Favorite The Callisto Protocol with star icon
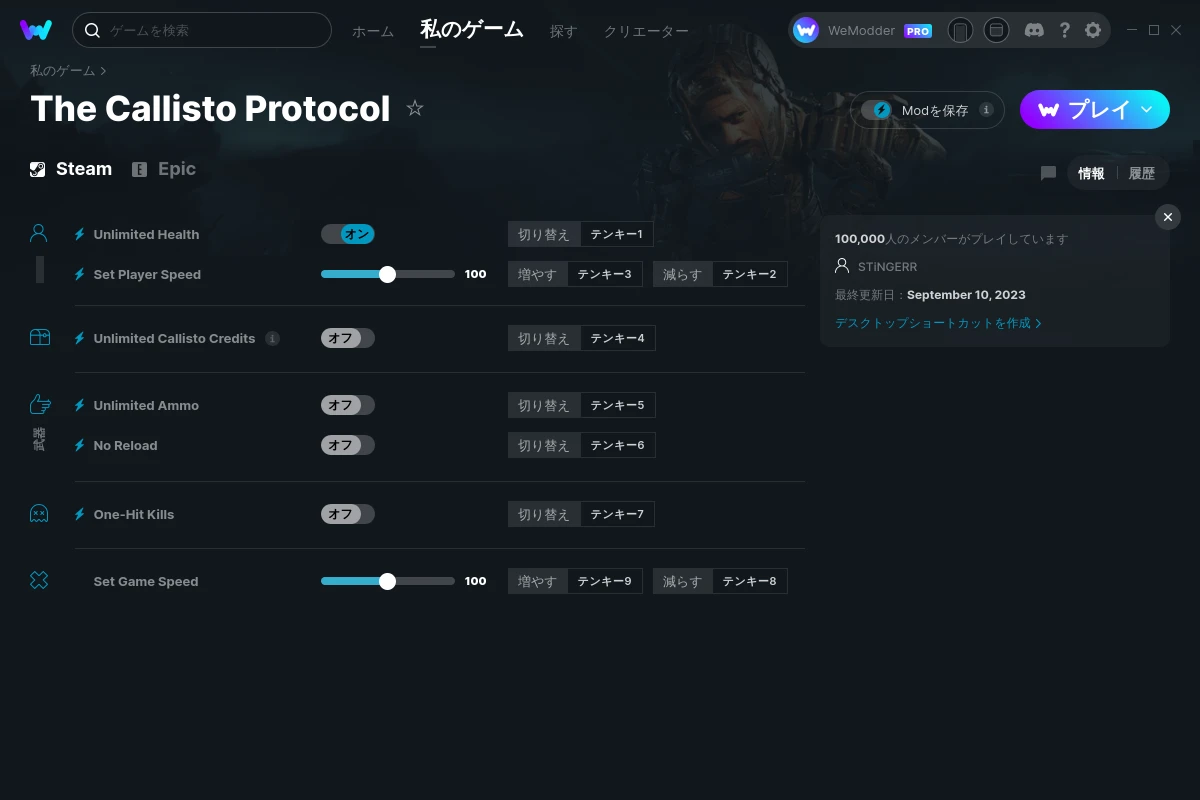 point(415,108)
